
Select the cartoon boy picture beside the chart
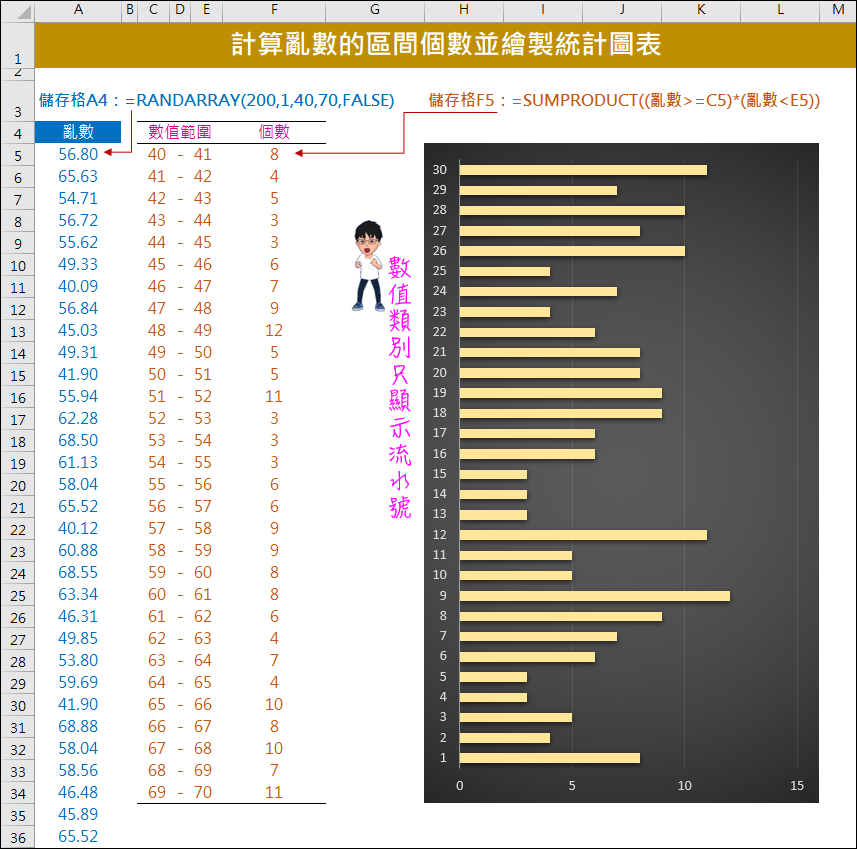[368, 266]
